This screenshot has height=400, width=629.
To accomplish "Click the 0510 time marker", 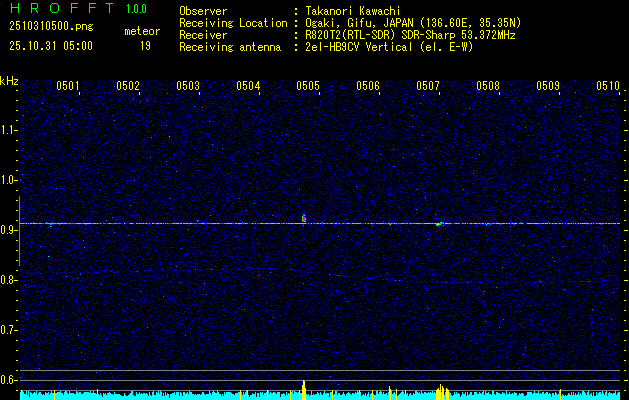I will (608, 86).
